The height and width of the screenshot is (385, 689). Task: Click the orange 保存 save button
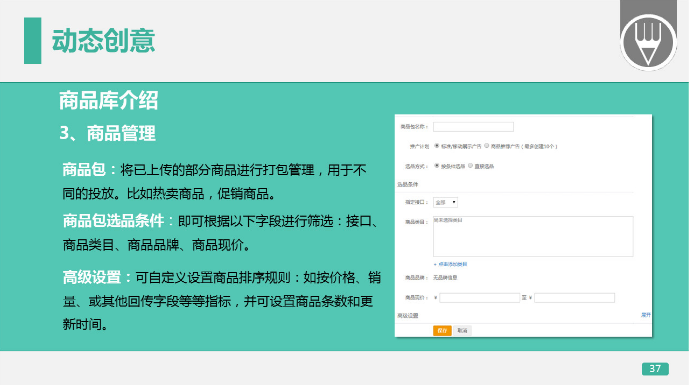(x=442, y=331)
